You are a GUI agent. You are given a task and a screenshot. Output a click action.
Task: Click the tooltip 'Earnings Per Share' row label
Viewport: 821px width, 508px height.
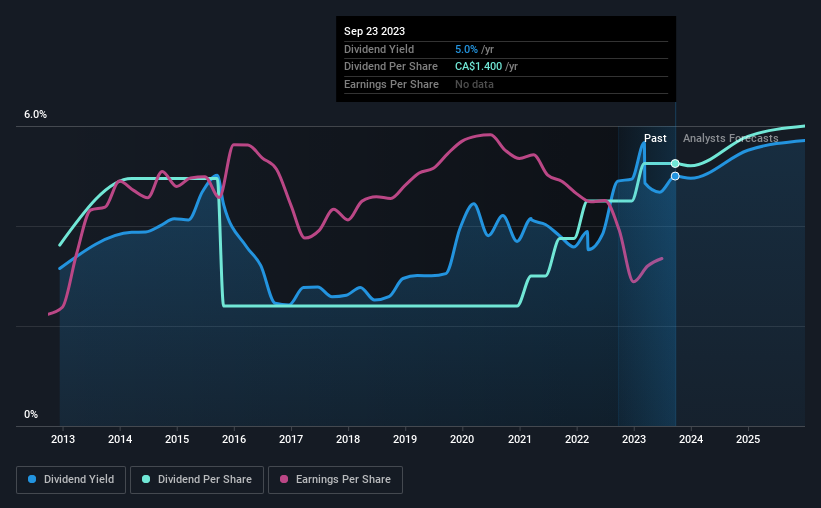pos(391,84)
